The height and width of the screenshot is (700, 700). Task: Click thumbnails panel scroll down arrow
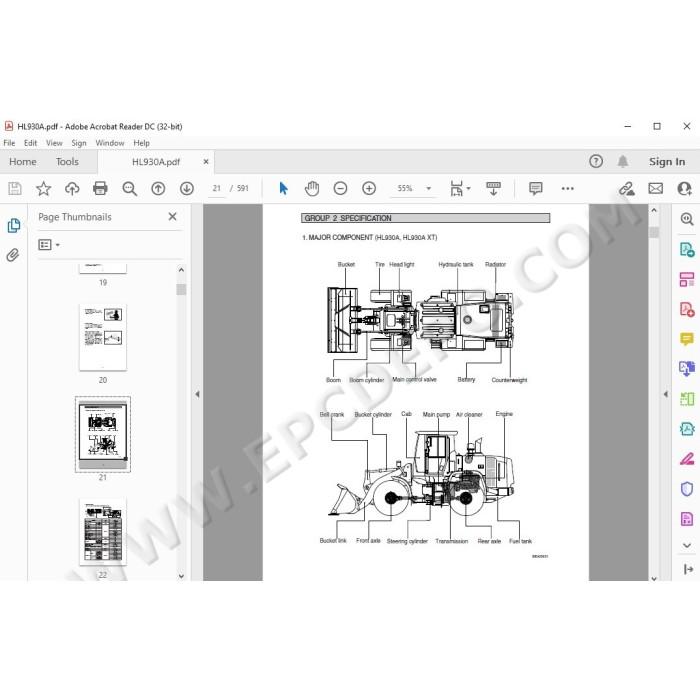(x=181, y=576)
